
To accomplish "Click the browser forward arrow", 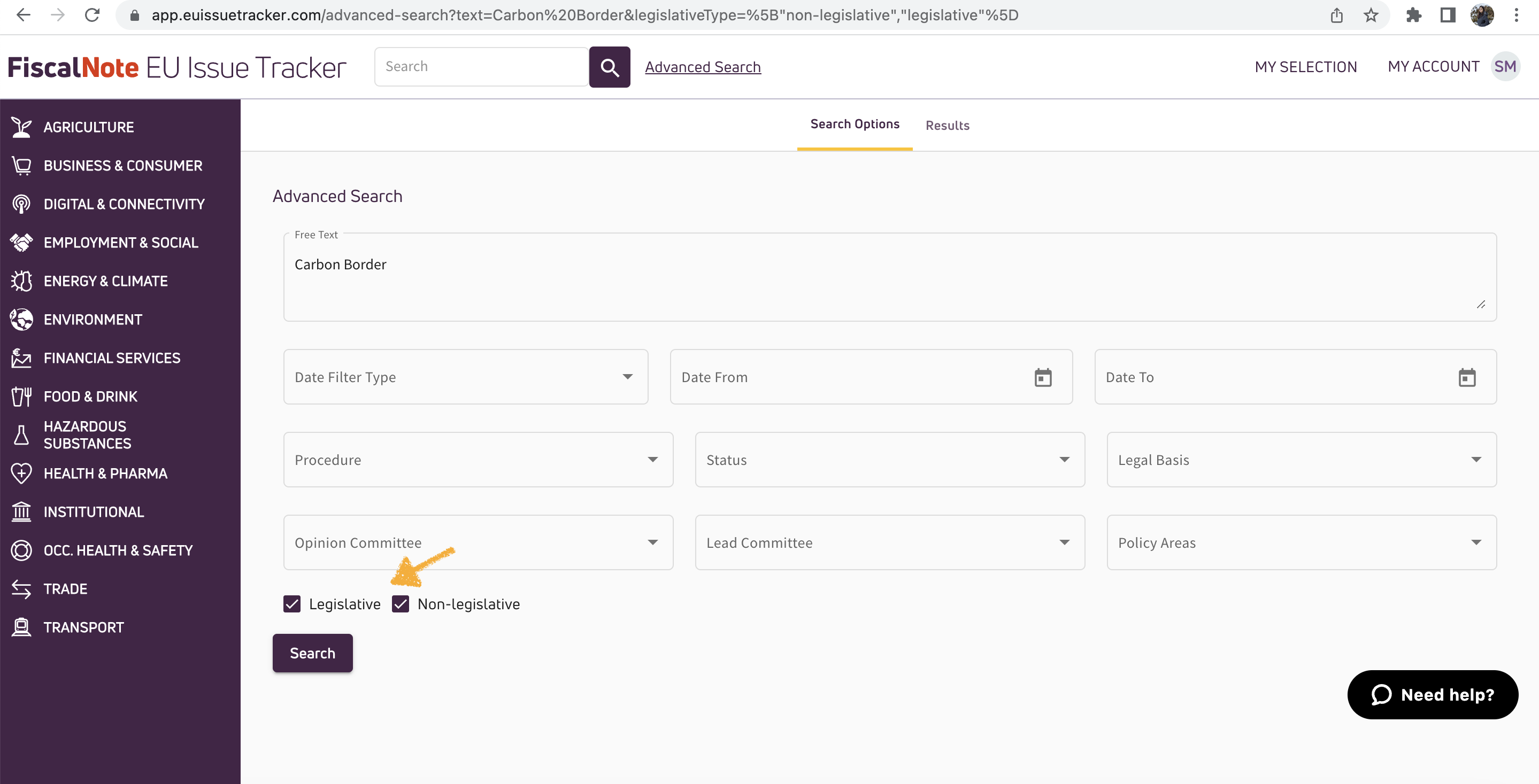I will click(x=57, y=15).
